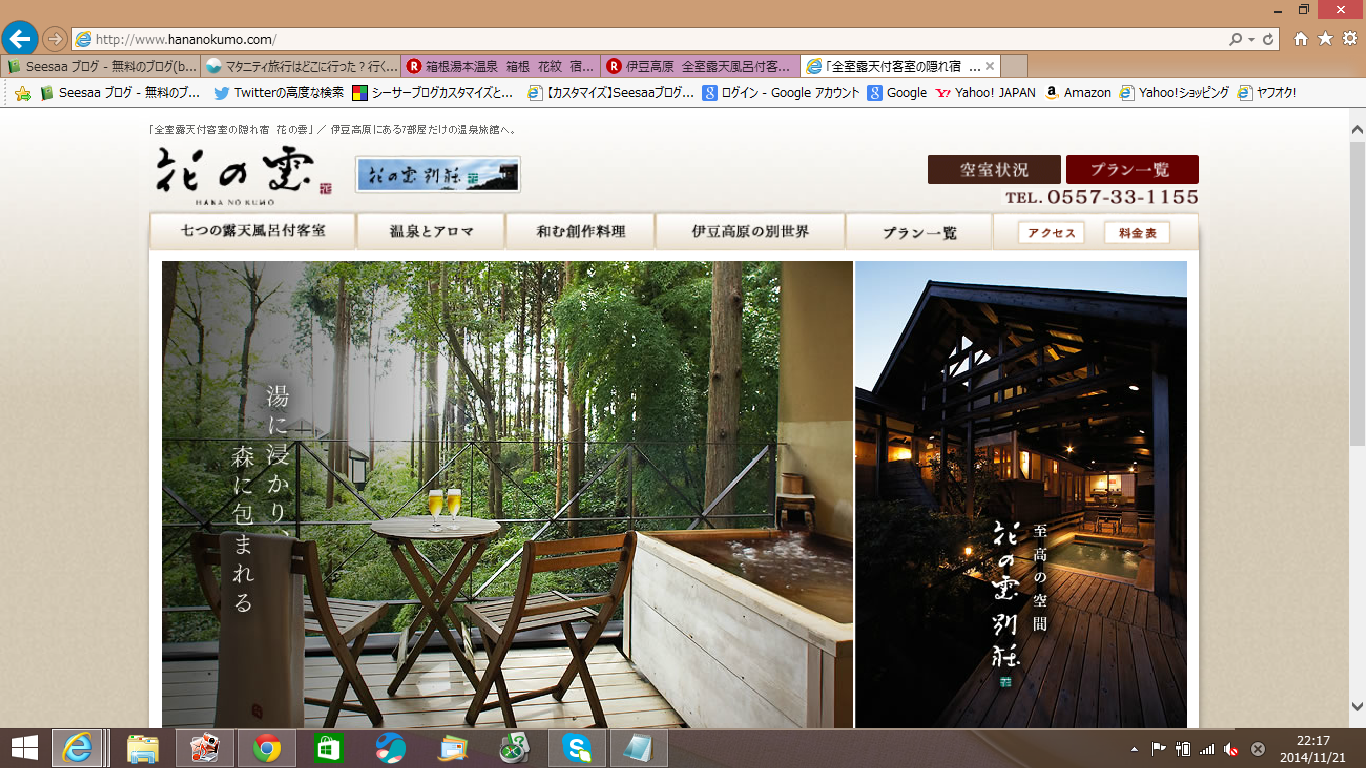Click the Action Center flag tray icon

tap(1159, 748)
